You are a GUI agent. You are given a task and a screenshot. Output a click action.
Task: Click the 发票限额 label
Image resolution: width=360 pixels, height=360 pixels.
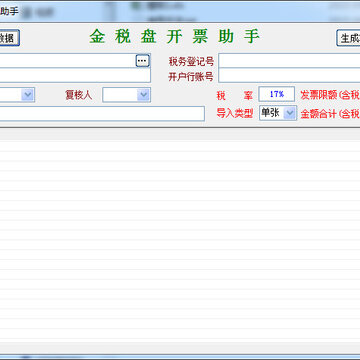coord(330,95)
